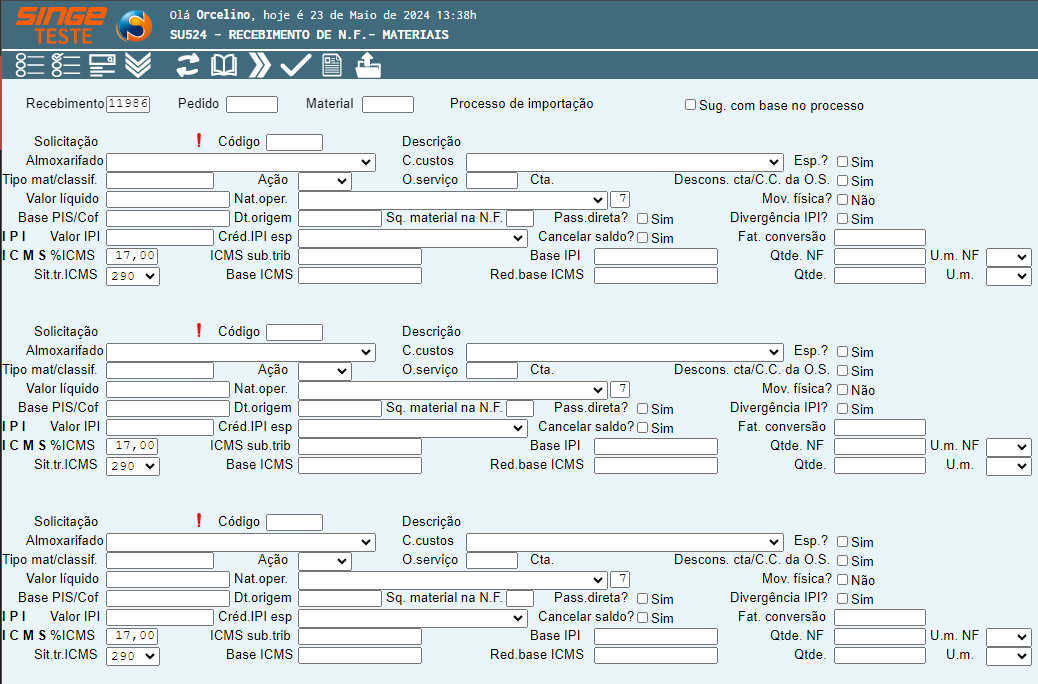The image size is (1038, 684).
Task: Click the document page icon in toolbar
Action: (x=332, y=66)
